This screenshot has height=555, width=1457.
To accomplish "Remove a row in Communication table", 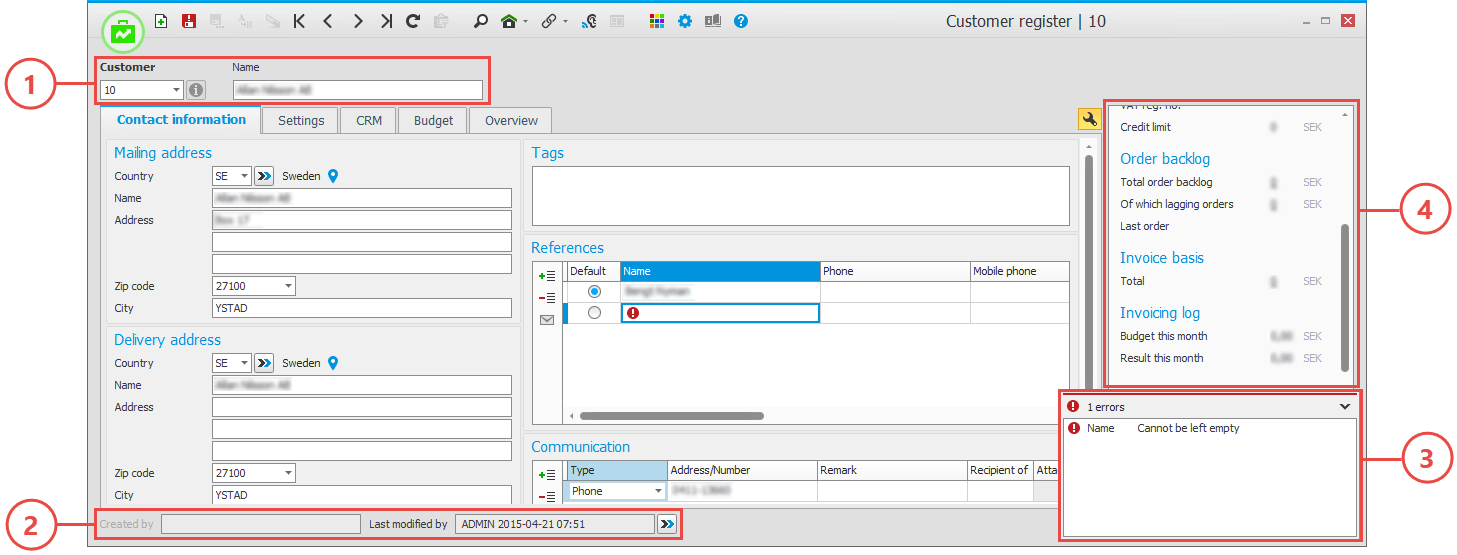I will [x=547, y=497].
